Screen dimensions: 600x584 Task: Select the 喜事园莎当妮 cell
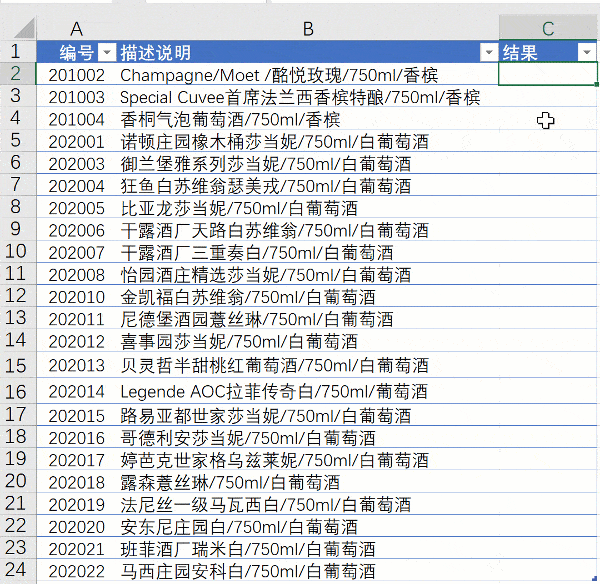click(308, 340)
